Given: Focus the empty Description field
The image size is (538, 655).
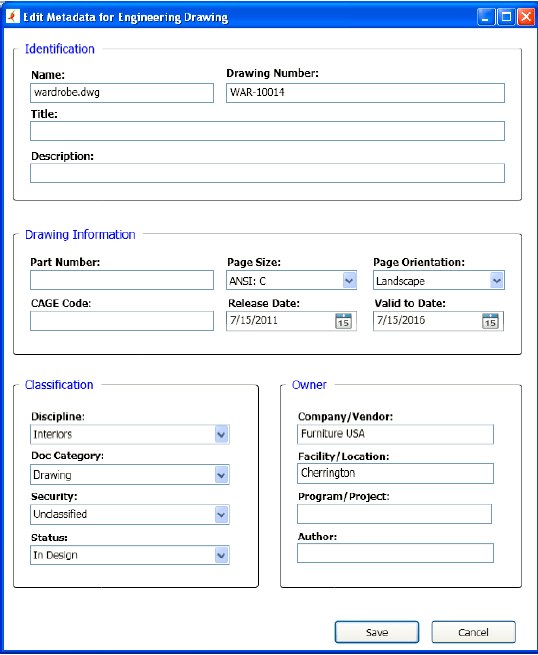Looking at the screenshot, I should (x=267, y=173).
